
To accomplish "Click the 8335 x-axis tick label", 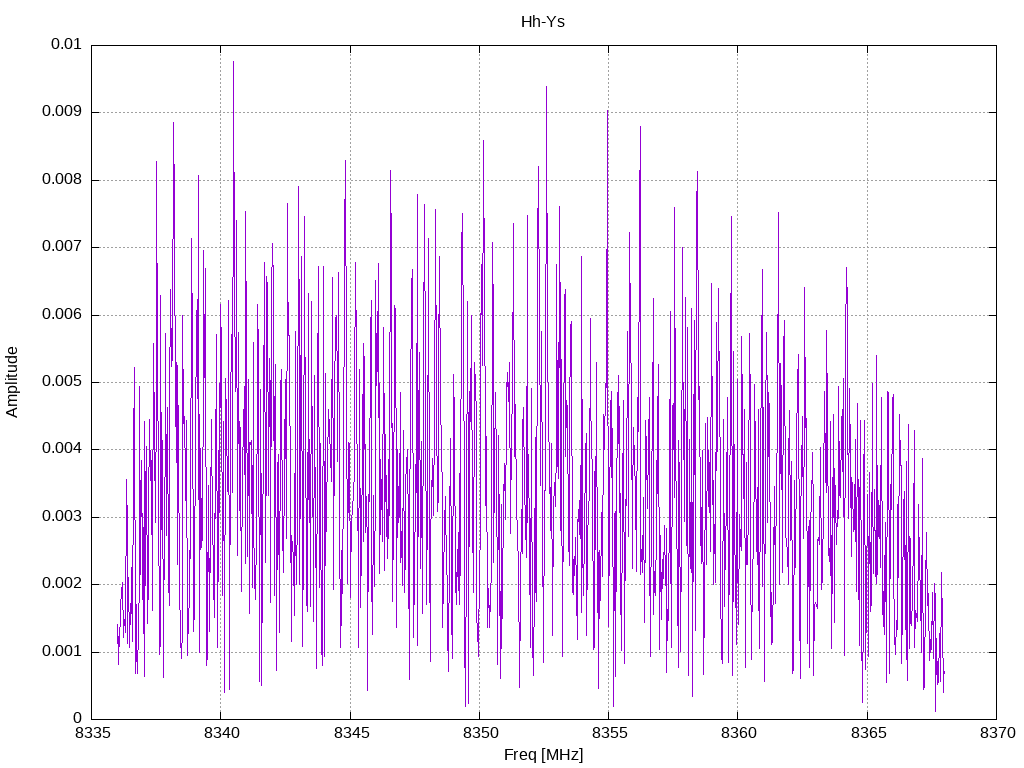I will [92, 733].
